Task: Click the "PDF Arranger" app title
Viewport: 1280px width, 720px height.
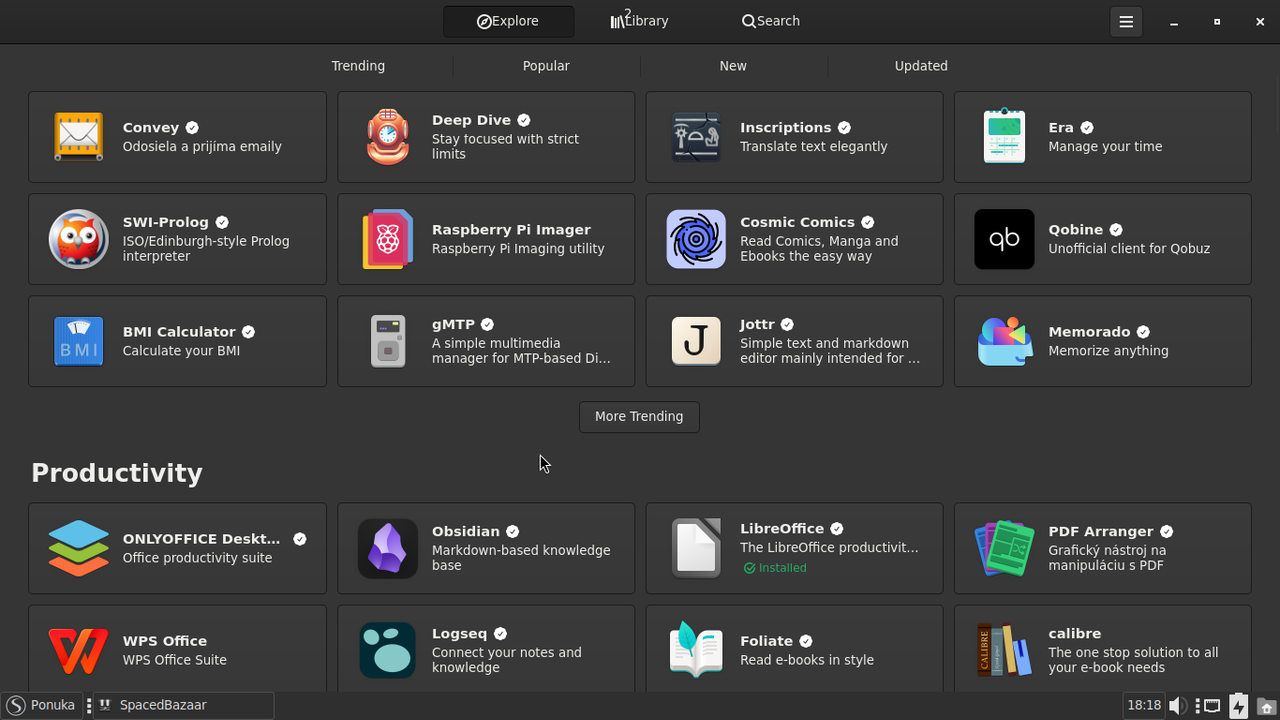Action: coord(1101,531)
